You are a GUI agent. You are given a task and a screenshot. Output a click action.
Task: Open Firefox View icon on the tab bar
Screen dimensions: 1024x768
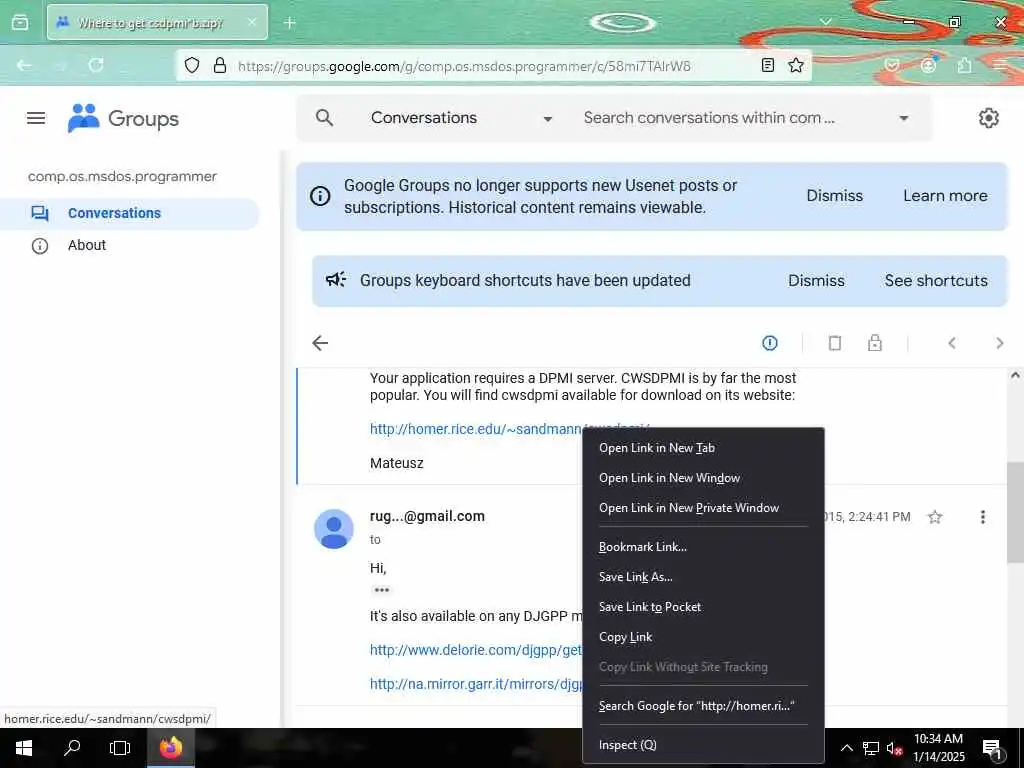pos(20,23)
